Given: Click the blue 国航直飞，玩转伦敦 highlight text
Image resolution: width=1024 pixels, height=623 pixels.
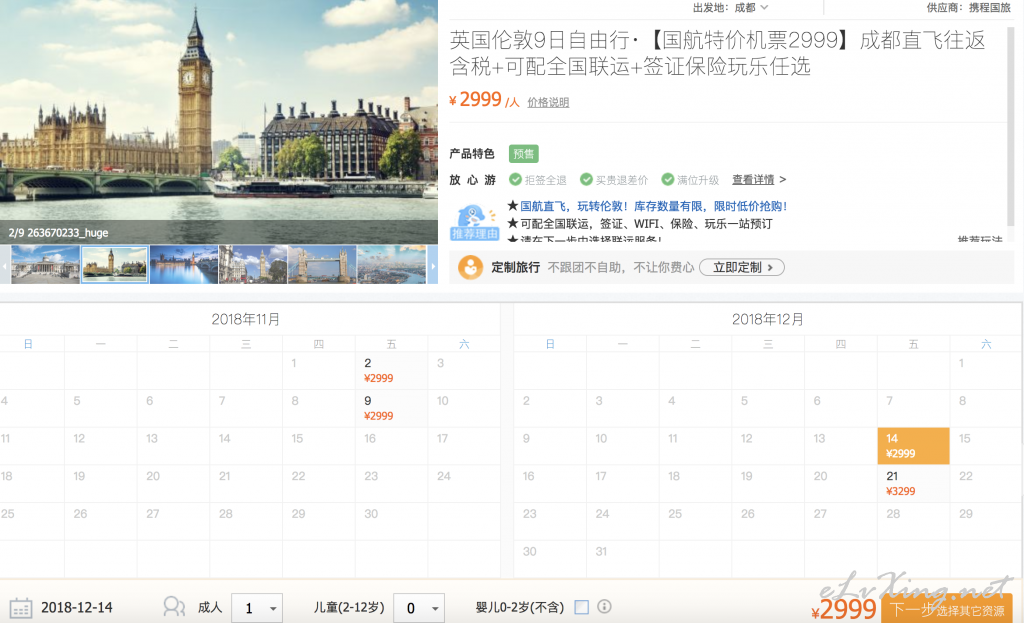Looking at the screenshot, I should pyautogui.click(x=654, y=206).
